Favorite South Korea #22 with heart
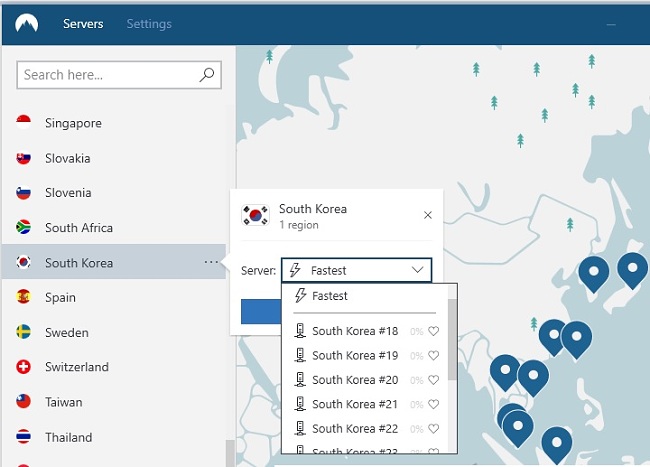This screenshot has height=467, width=650. coord(434,428)
